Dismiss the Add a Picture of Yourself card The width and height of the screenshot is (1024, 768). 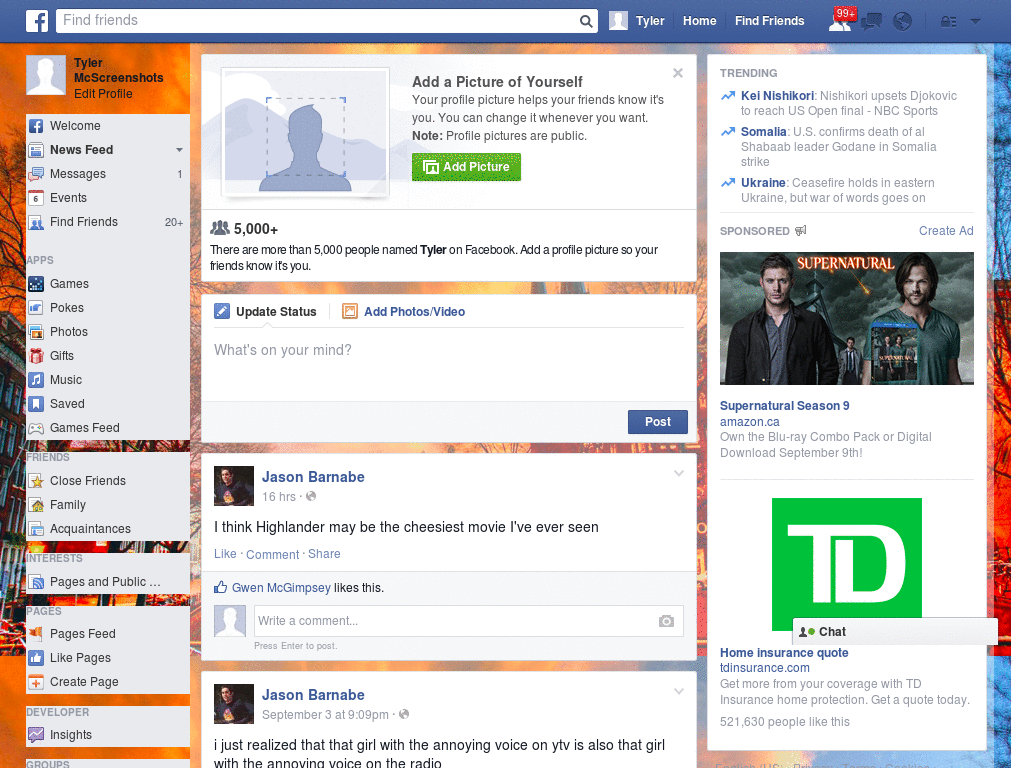click(x=678, y=73)
